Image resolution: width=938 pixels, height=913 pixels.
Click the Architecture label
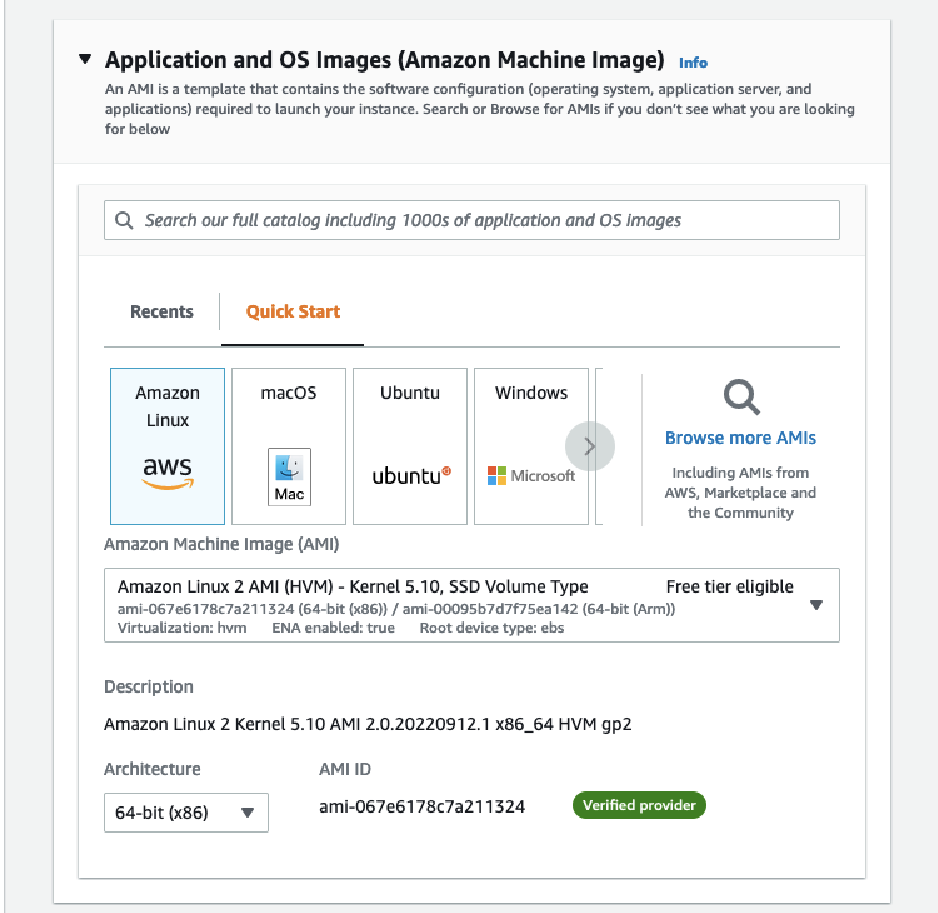click(152, 769)
